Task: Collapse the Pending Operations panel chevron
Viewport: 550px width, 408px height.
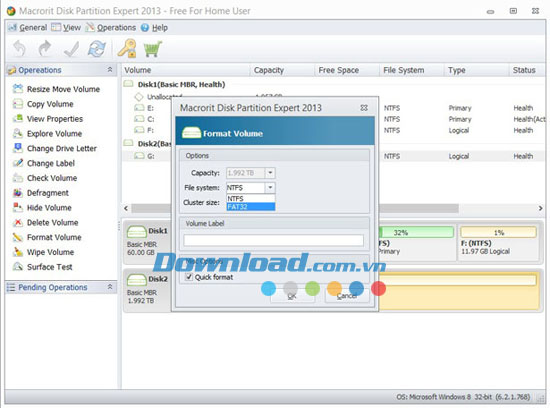Action: 110,287
